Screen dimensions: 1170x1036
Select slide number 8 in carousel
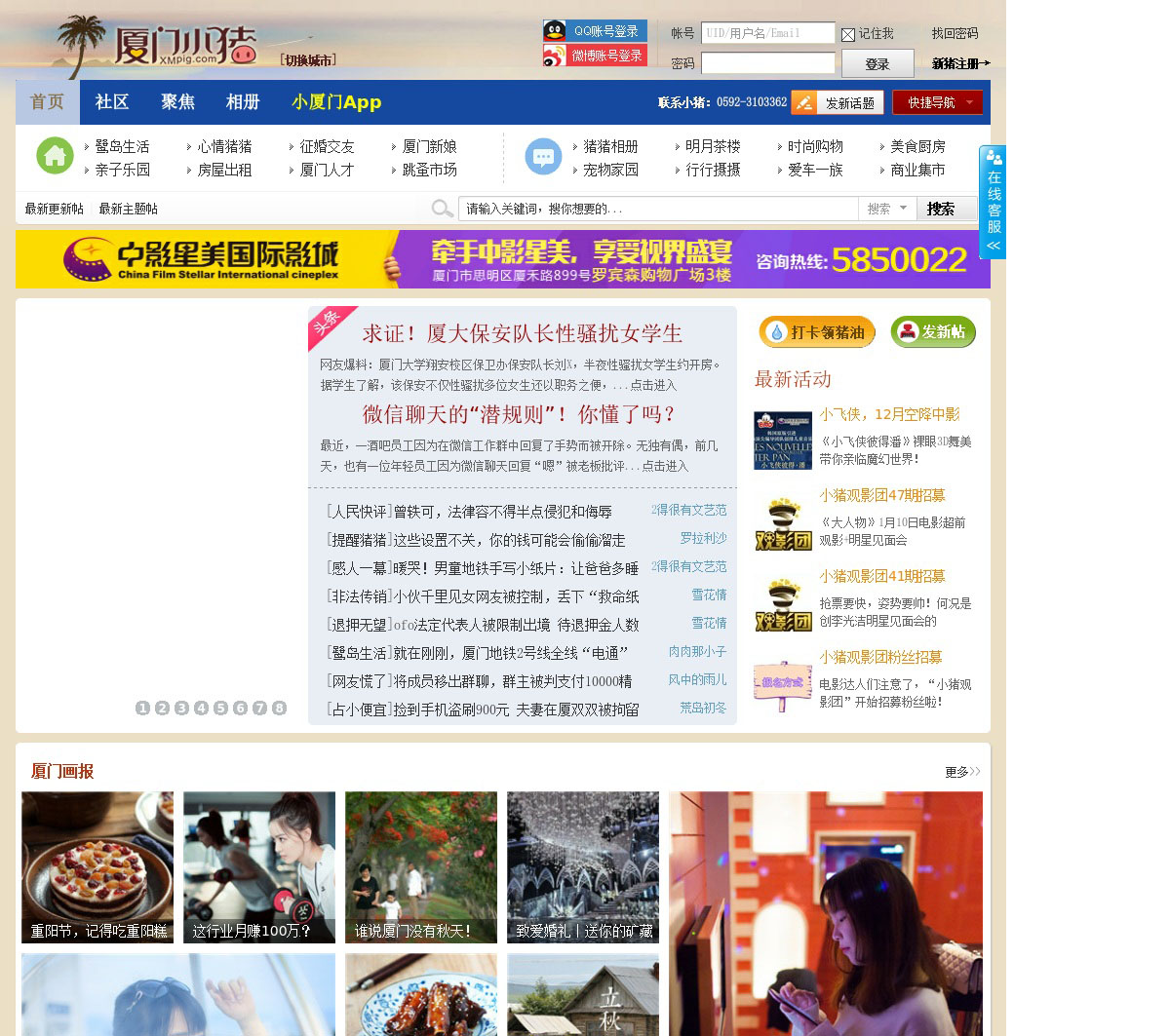[279, 708]
